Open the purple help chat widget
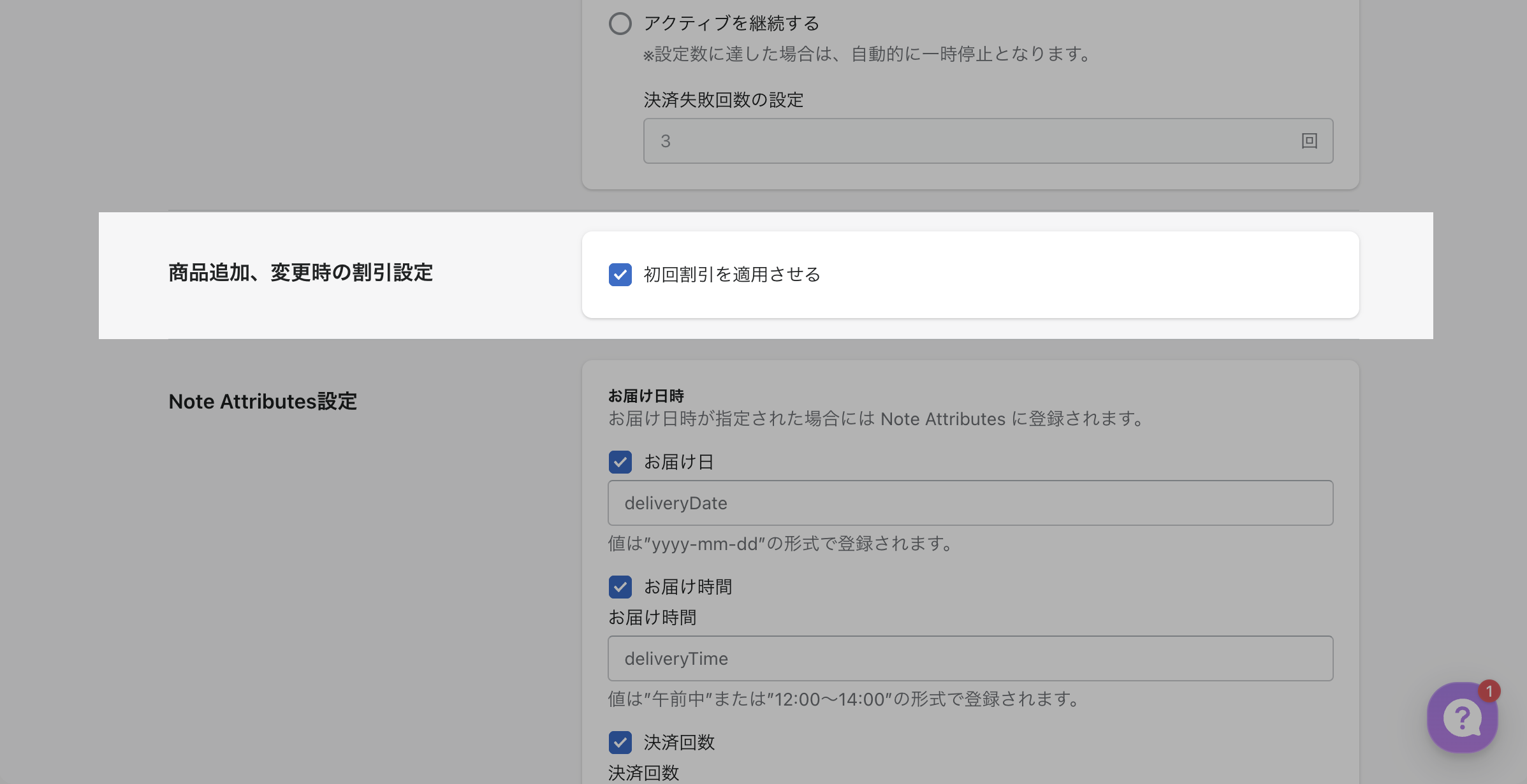The height and width of the screenshot is (784, 1527). [x=1461, y=718]
